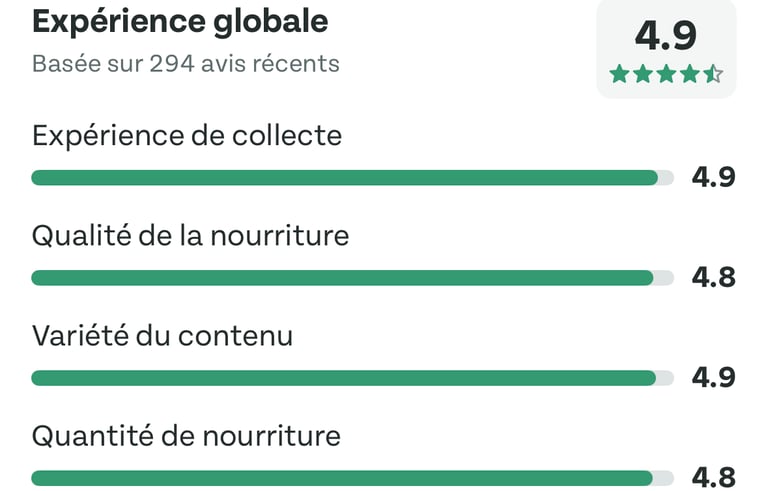This screenshot has width=768, height=491.
Task: Click the fourth star in the rating badge
Action: 690,74
